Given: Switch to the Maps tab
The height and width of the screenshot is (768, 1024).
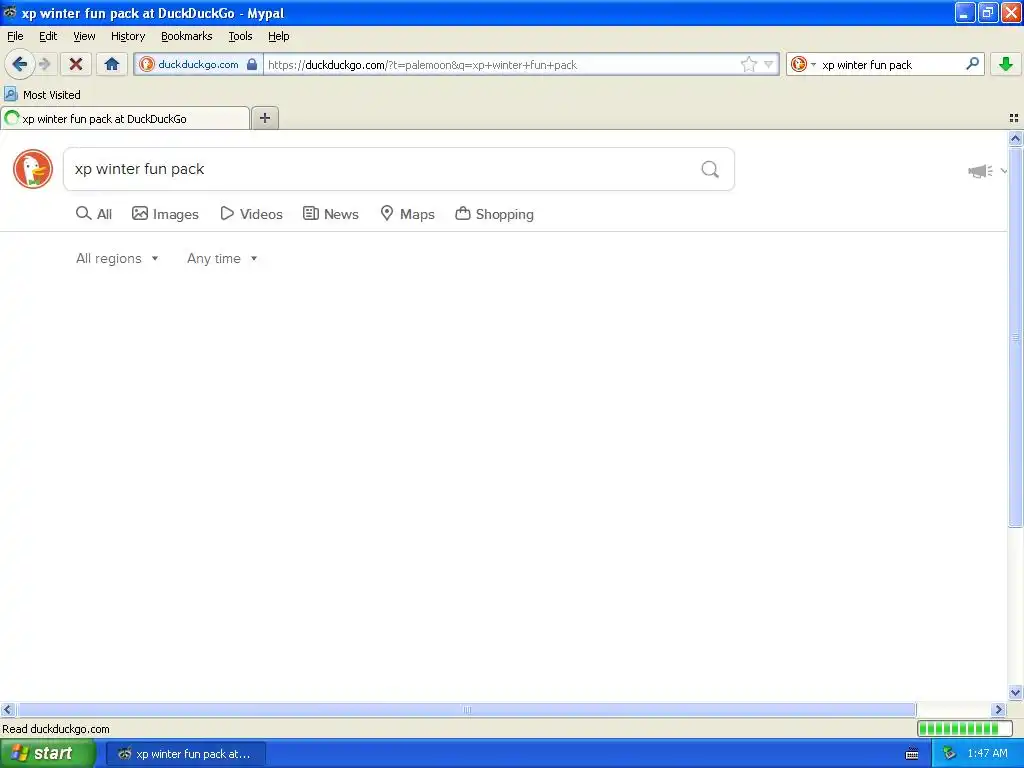Looking at the screenshot, I should tap(408, 214).
